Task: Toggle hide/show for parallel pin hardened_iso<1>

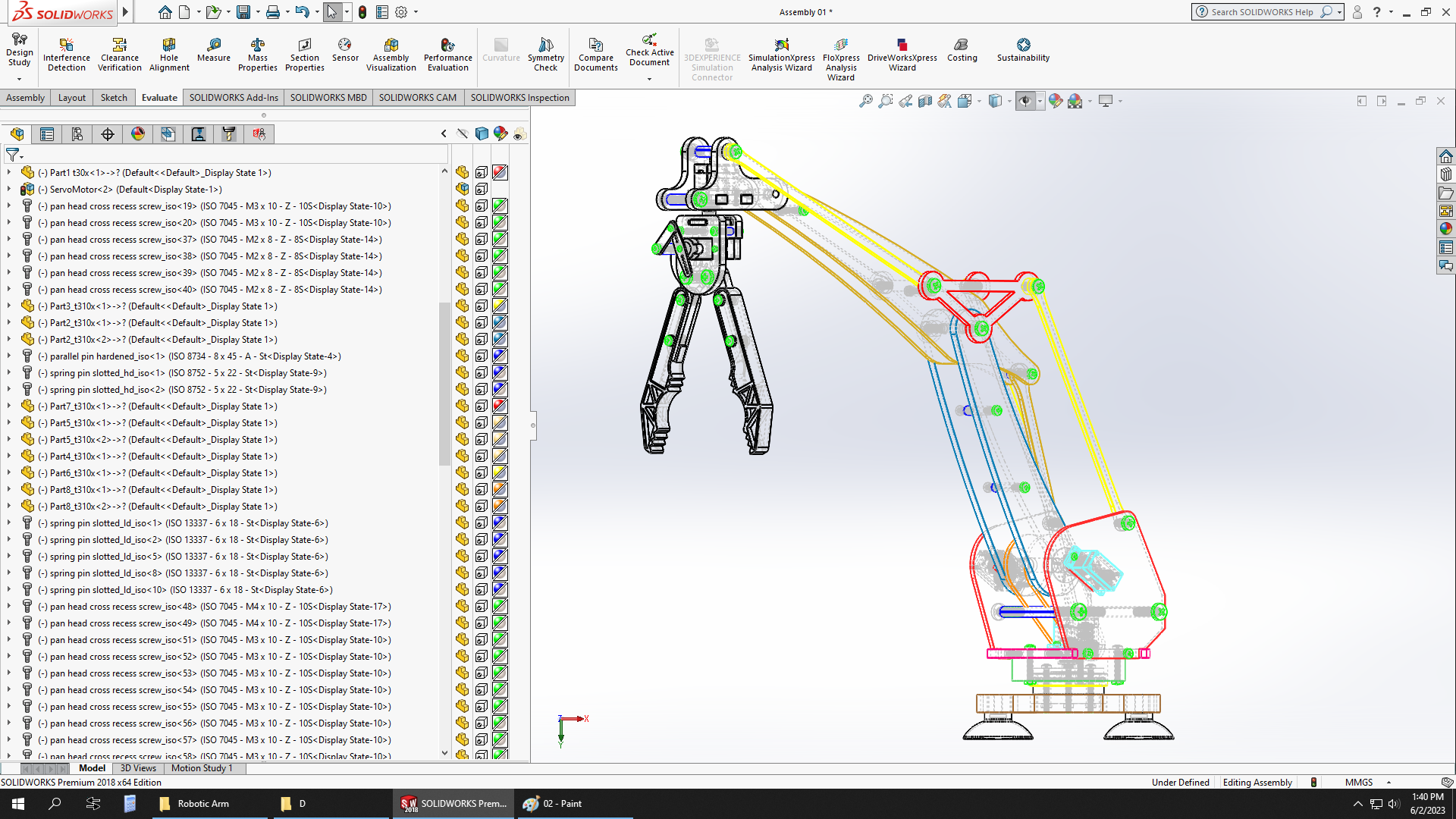Action: click(462, 356)
